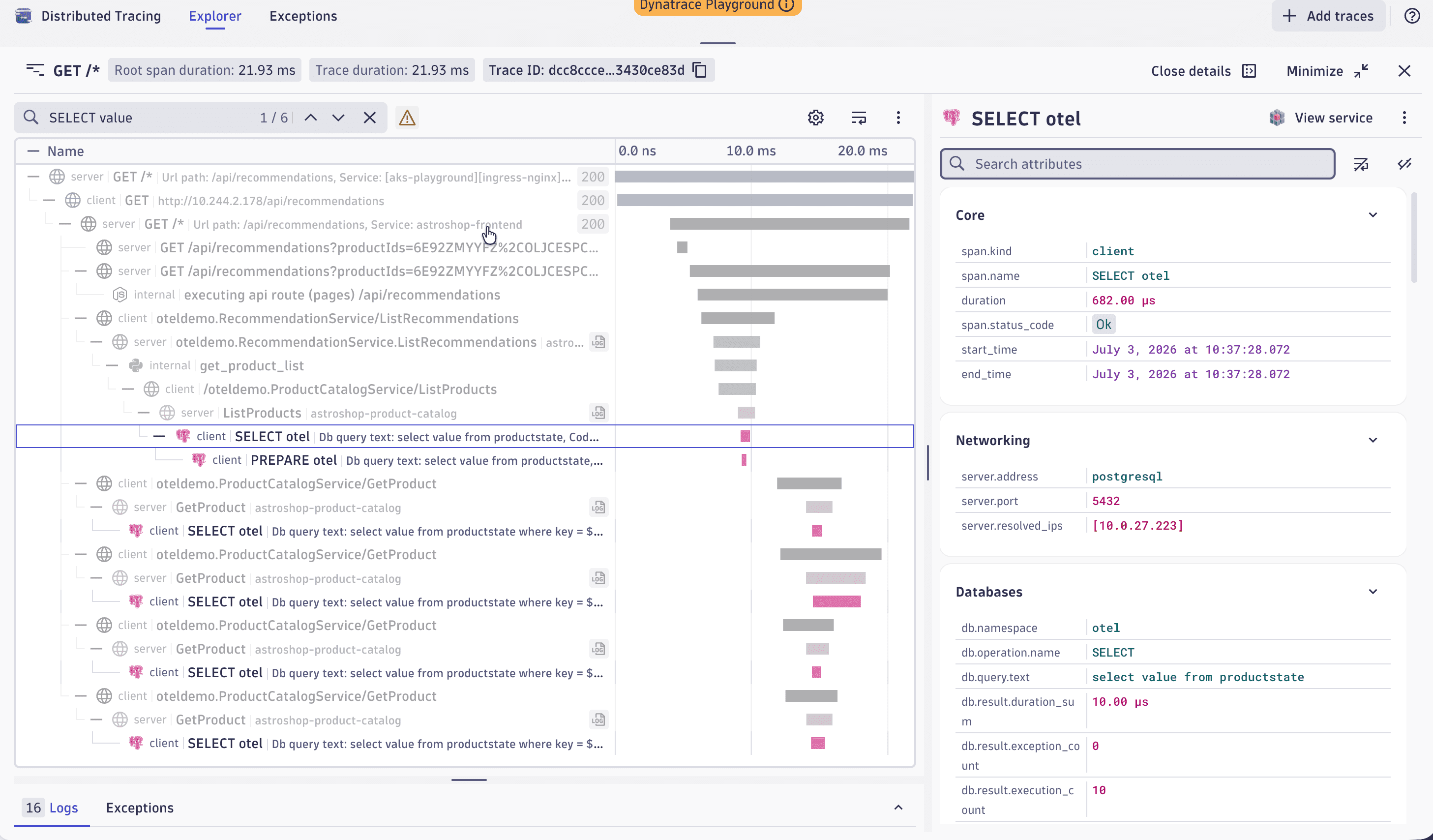Viewport: 1433px width, 840px height.
Task: Collapse the ListProducts server span
Action: [143, 413]
